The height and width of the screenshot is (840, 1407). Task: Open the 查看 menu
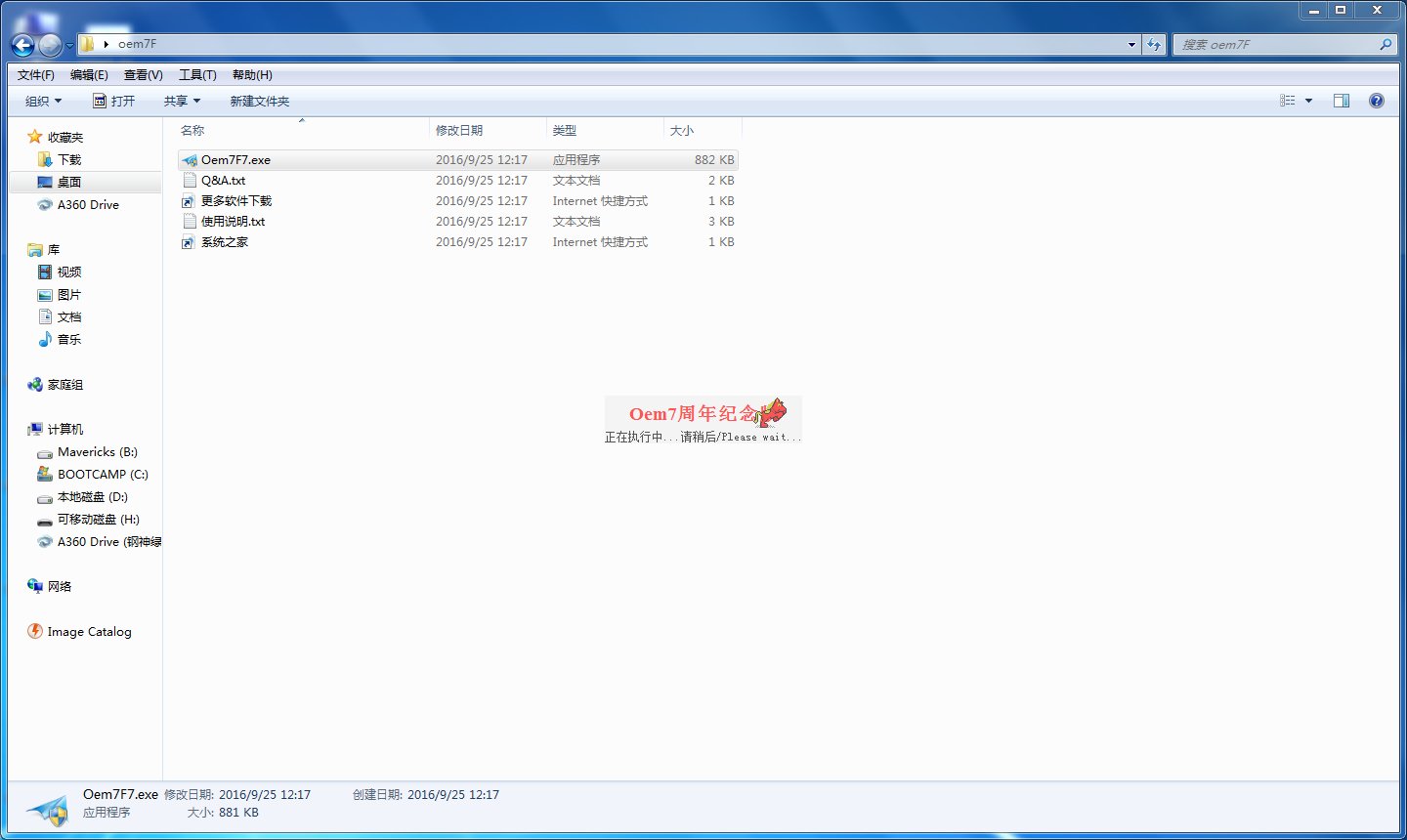click(x=143, y=74)
